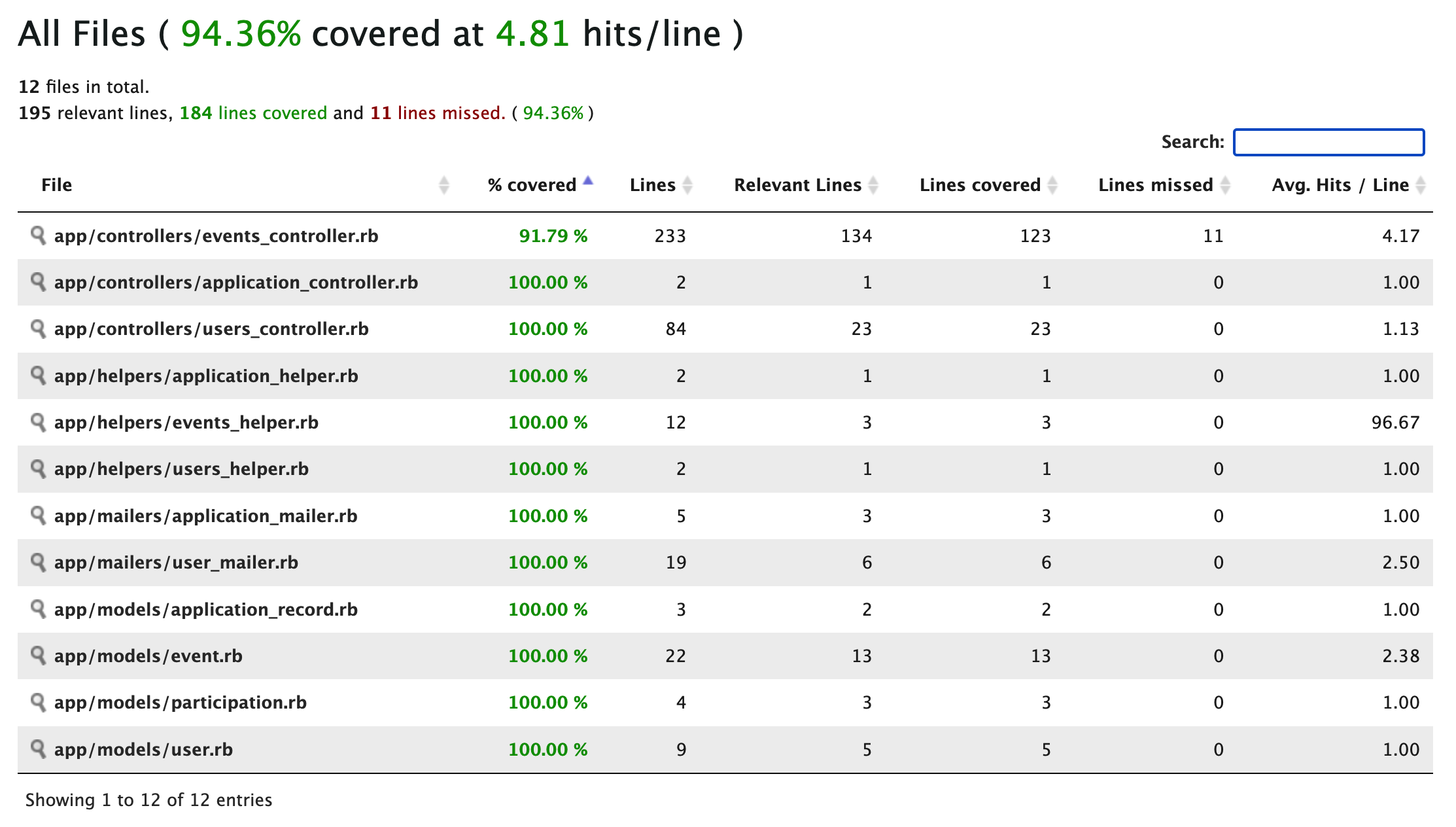Click the 4.17 average hits value
Screen dimensions: 1456x827
click(x=1401, y=236)
